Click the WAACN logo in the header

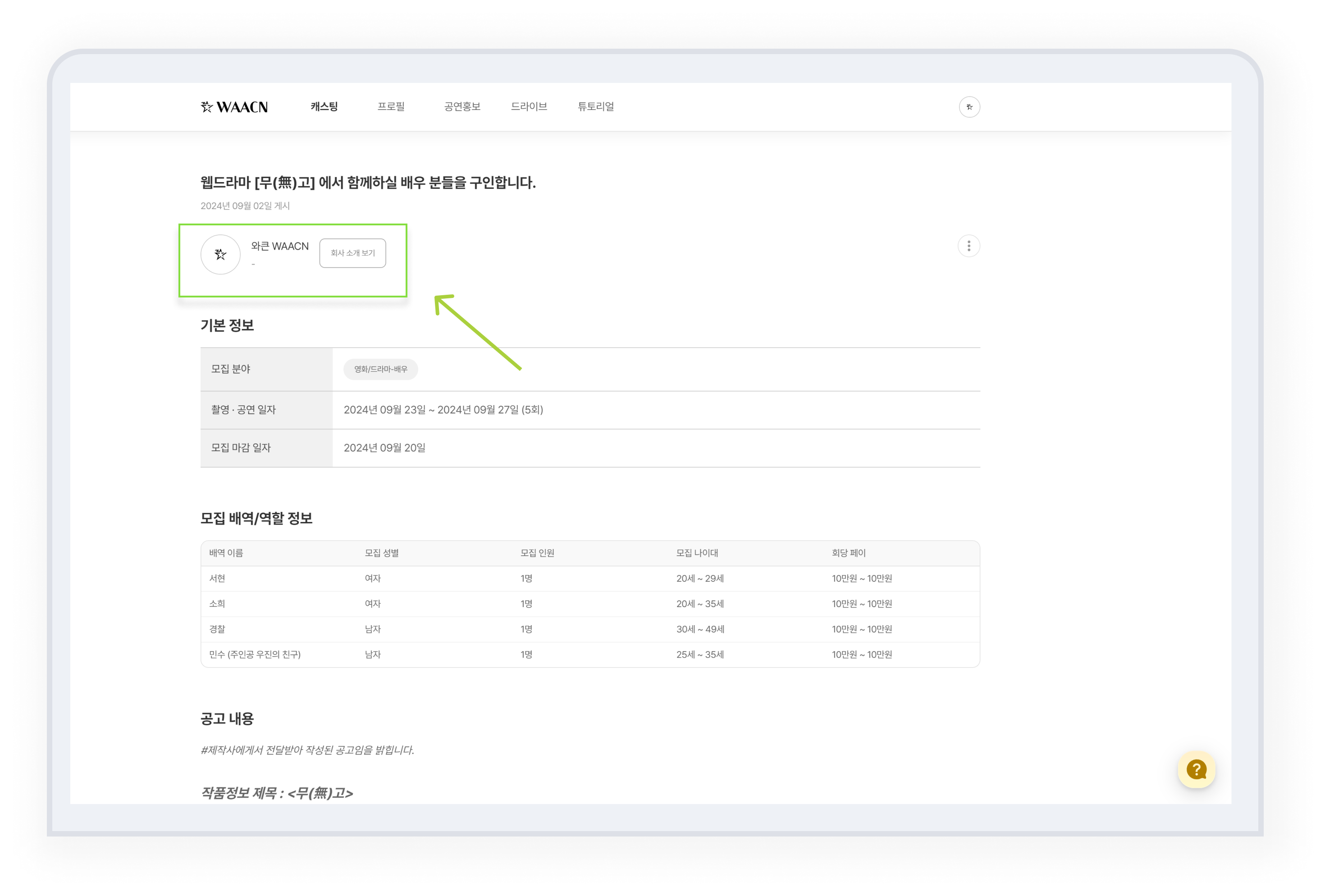234,107
